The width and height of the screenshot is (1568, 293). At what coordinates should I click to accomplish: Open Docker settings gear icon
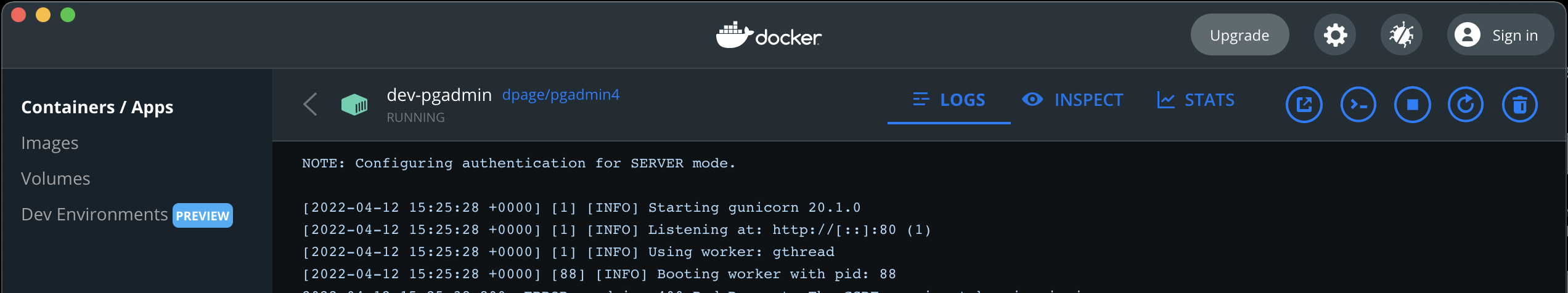pos(1335,35)
